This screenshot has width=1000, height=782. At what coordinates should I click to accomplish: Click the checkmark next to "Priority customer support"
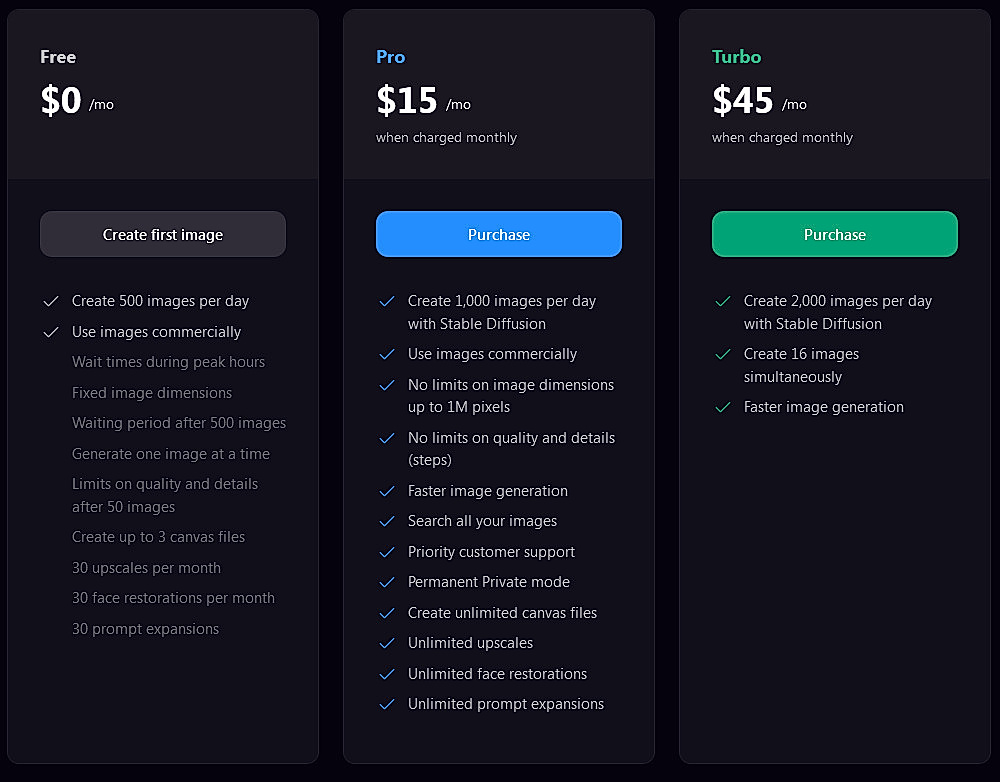[x=387, y=552]
